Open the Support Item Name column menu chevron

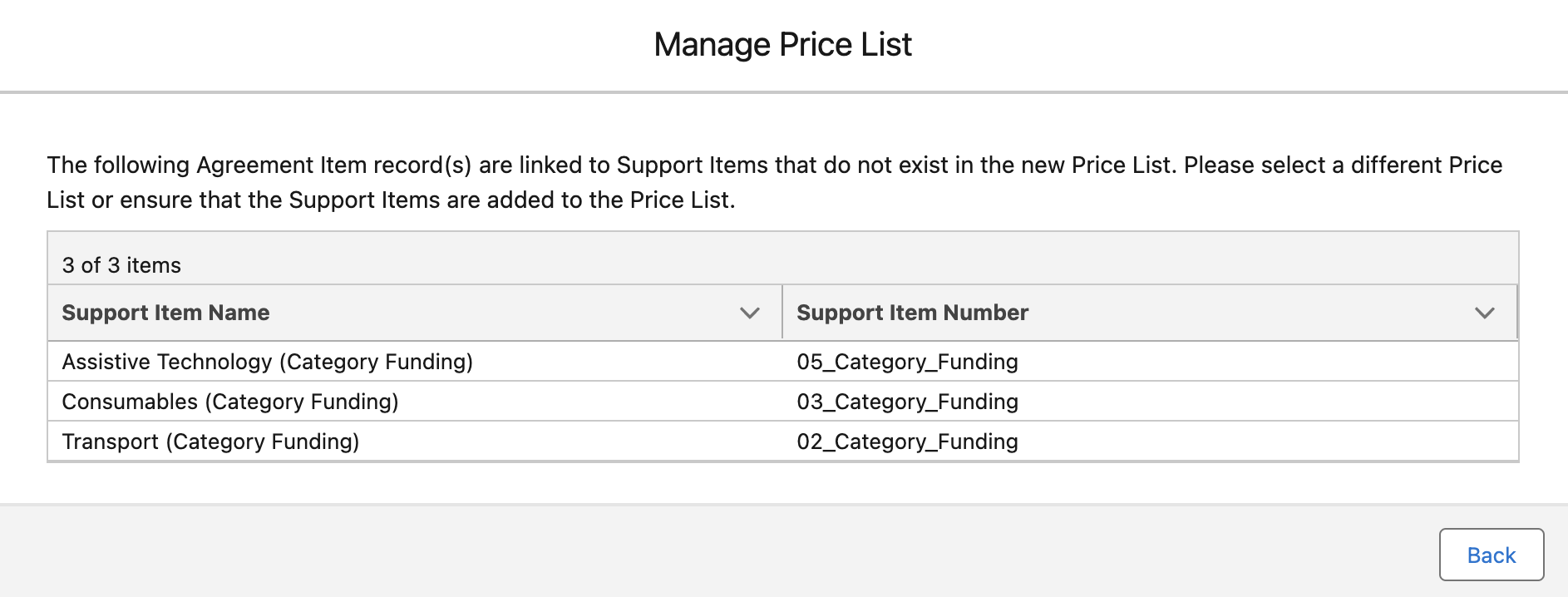pyautogui.click(x=749, y=313)
